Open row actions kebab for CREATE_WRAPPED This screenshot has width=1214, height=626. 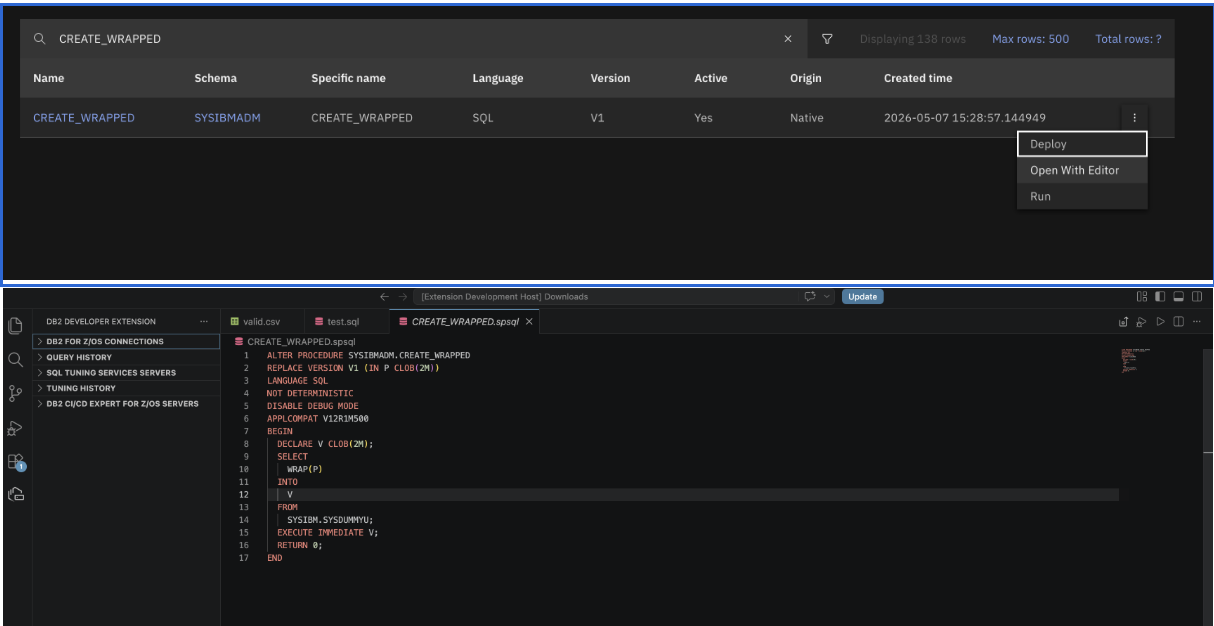[x=1134, y=118]
